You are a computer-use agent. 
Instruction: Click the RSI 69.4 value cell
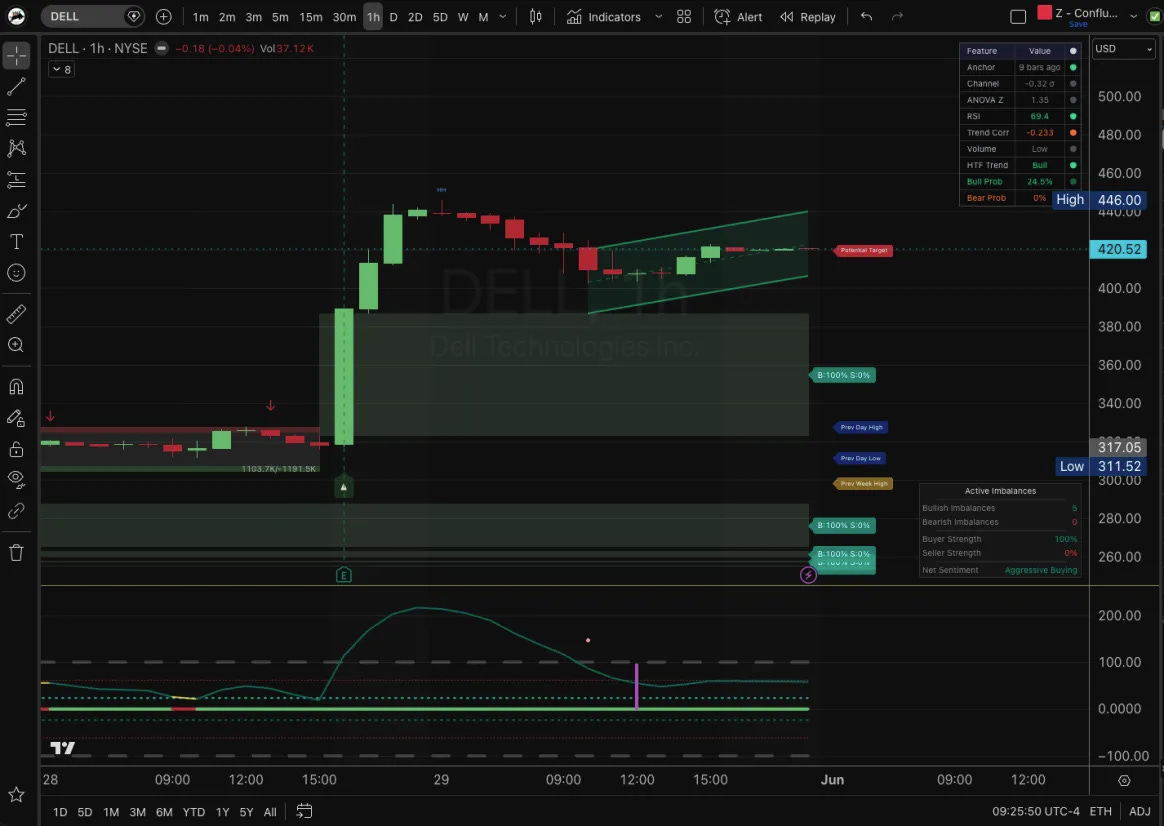pos(1039,117)
